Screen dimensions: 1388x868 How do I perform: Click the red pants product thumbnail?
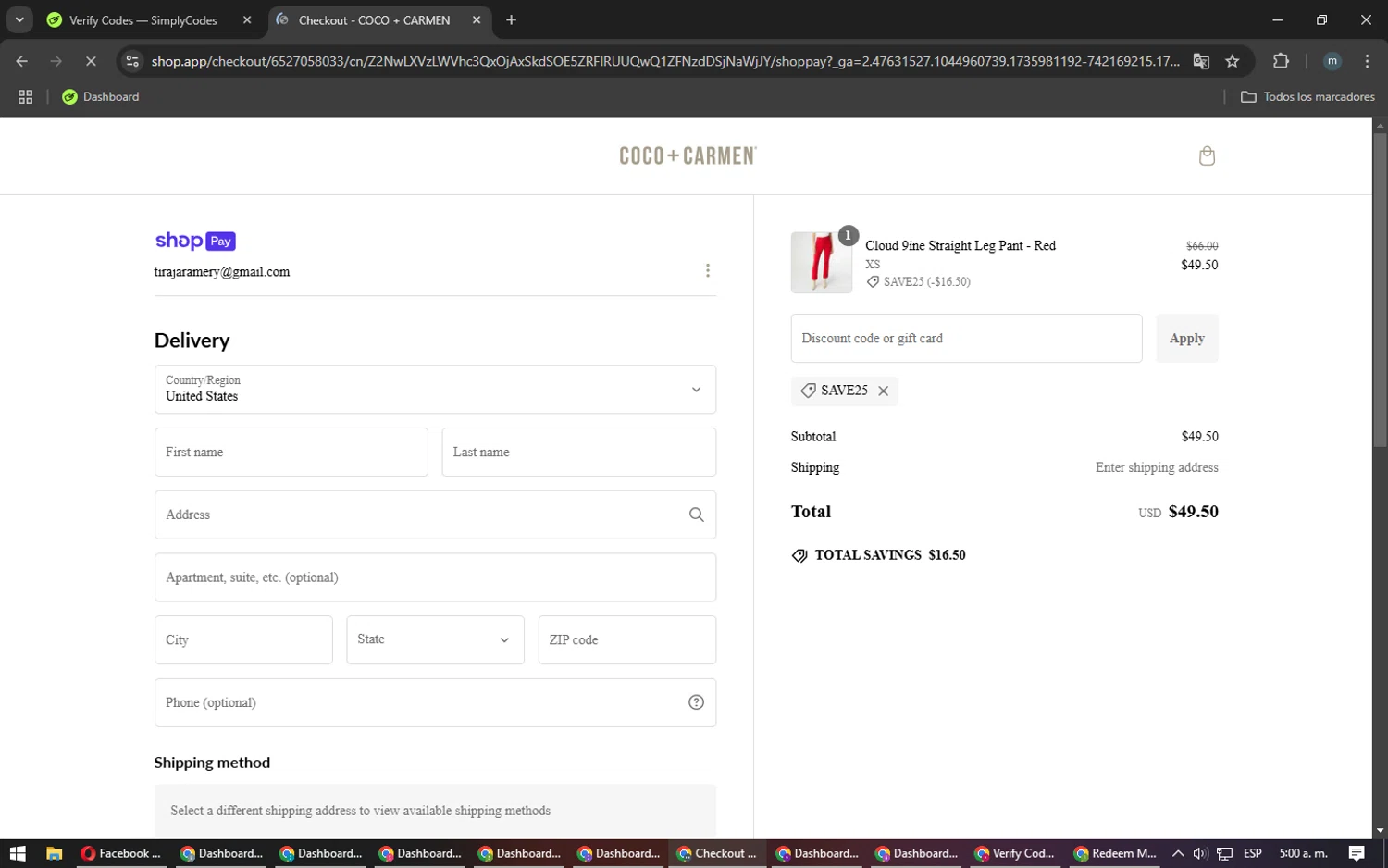tap(822, 263)
